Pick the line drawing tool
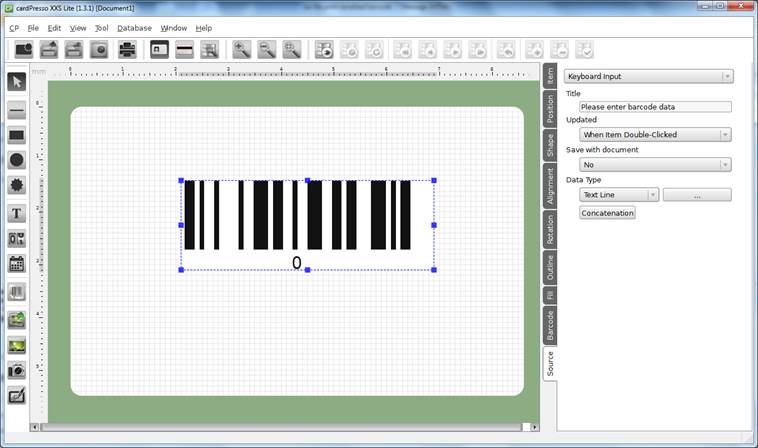The image size is (758, 448). click(16, 110)
